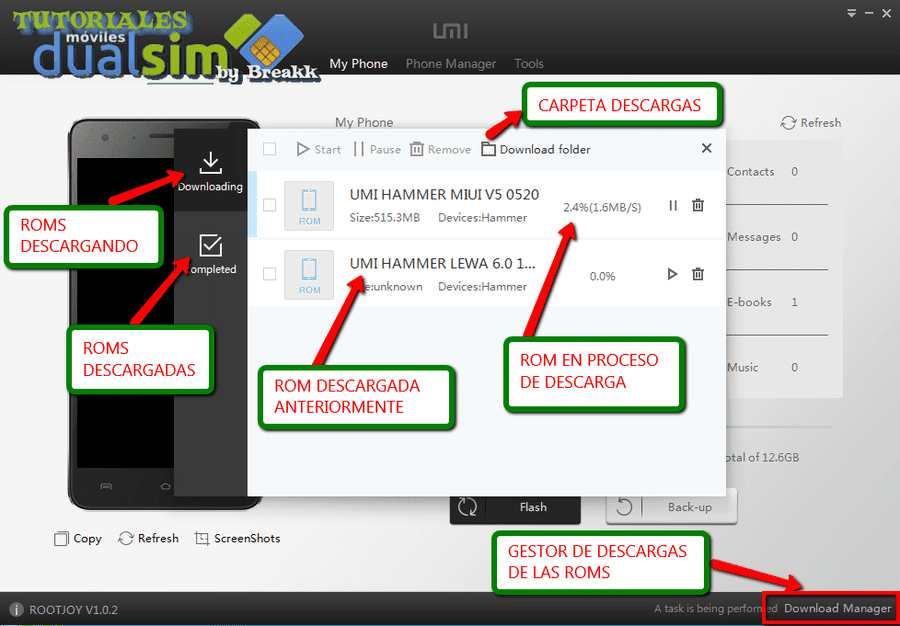900x626 pixels.
Task: Minimize the ROOTJOY window
Action: [867, 13]
